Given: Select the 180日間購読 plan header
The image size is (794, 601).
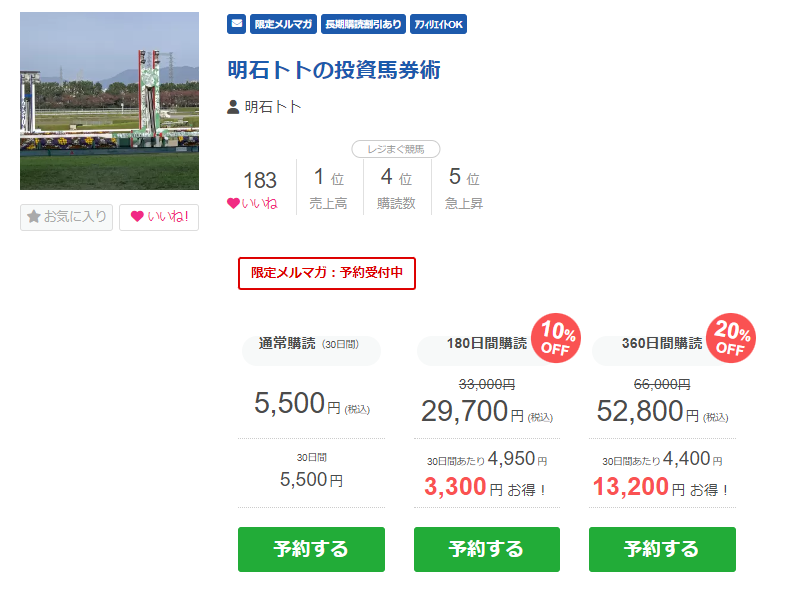Looking at the screenshot, I should tap(487, 343).
